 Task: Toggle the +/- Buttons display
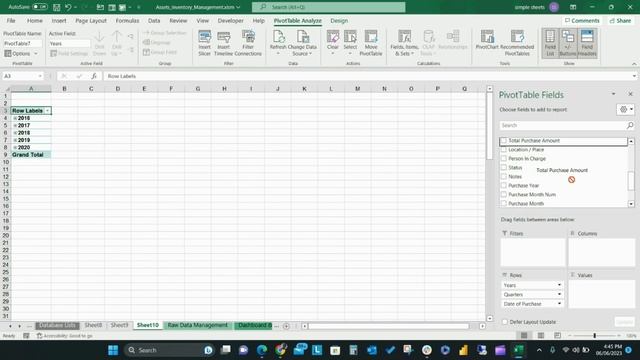click(x=568, y=43)
